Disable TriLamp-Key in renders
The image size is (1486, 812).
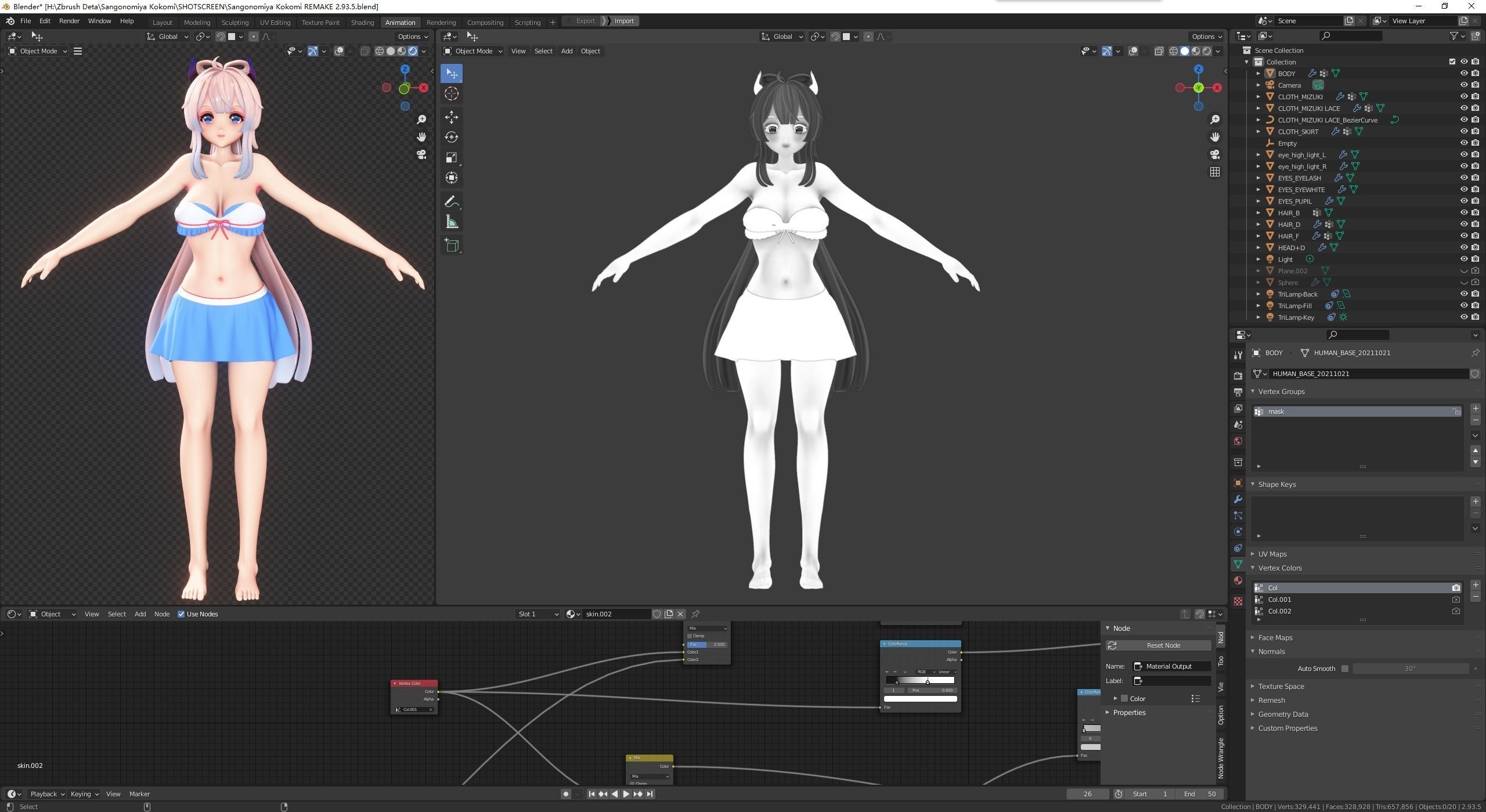1476,317
